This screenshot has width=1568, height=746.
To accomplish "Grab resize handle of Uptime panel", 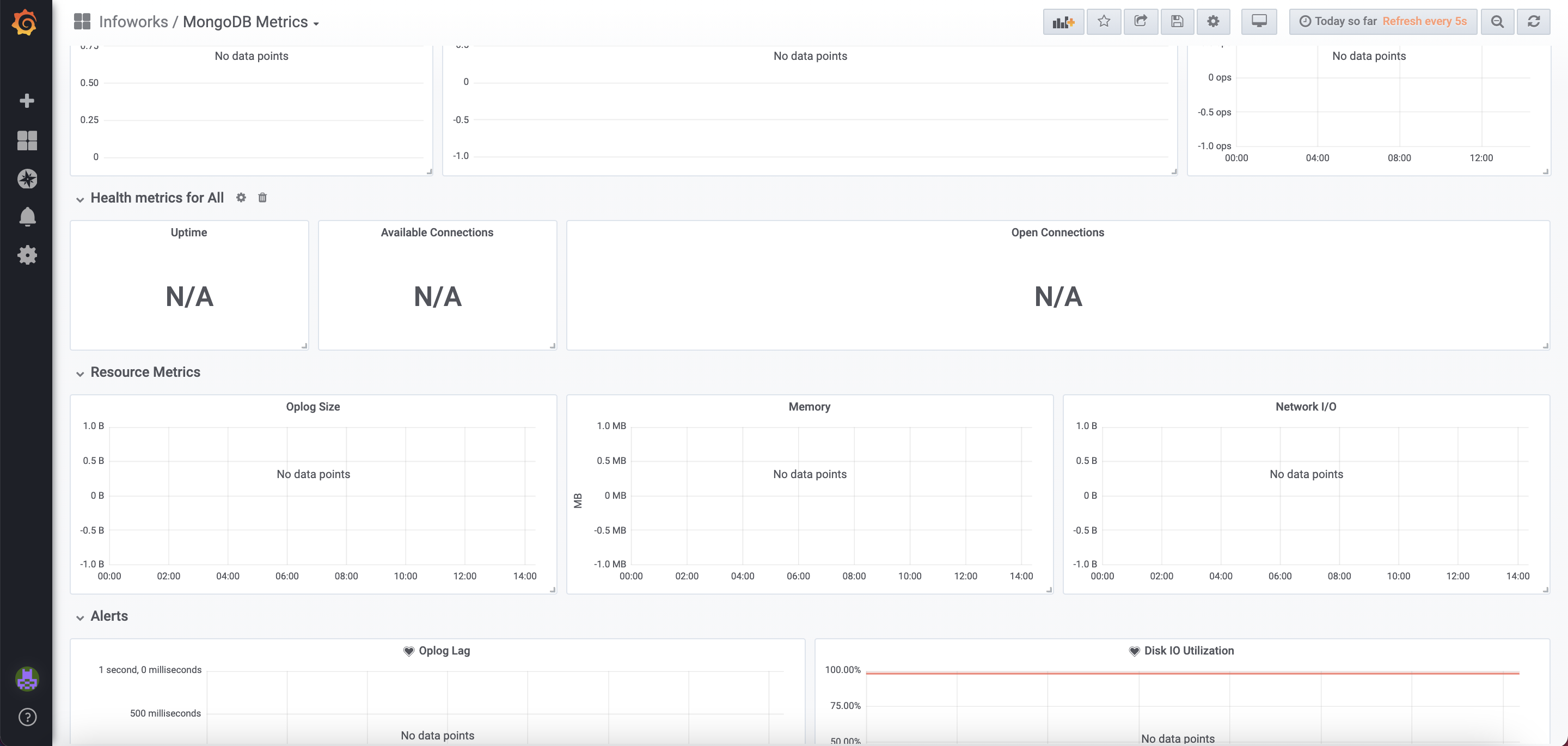I will tap(304, 345).
